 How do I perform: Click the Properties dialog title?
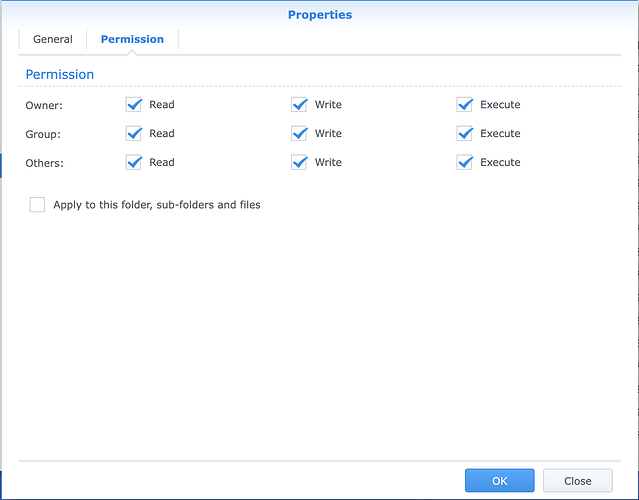(320, 15)
